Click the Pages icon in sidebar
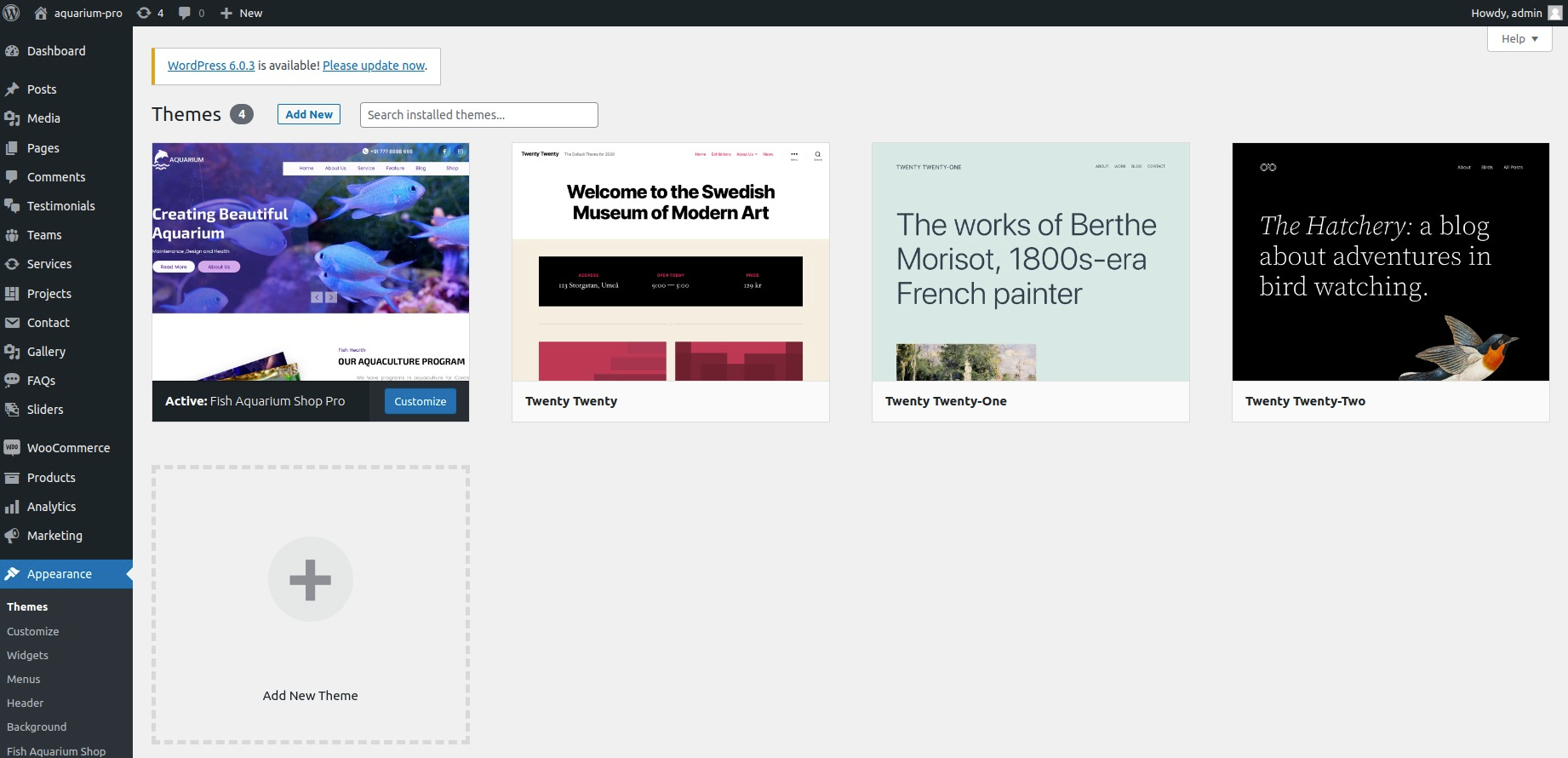Screen dimensions: 1568x758 click(12, 148)
